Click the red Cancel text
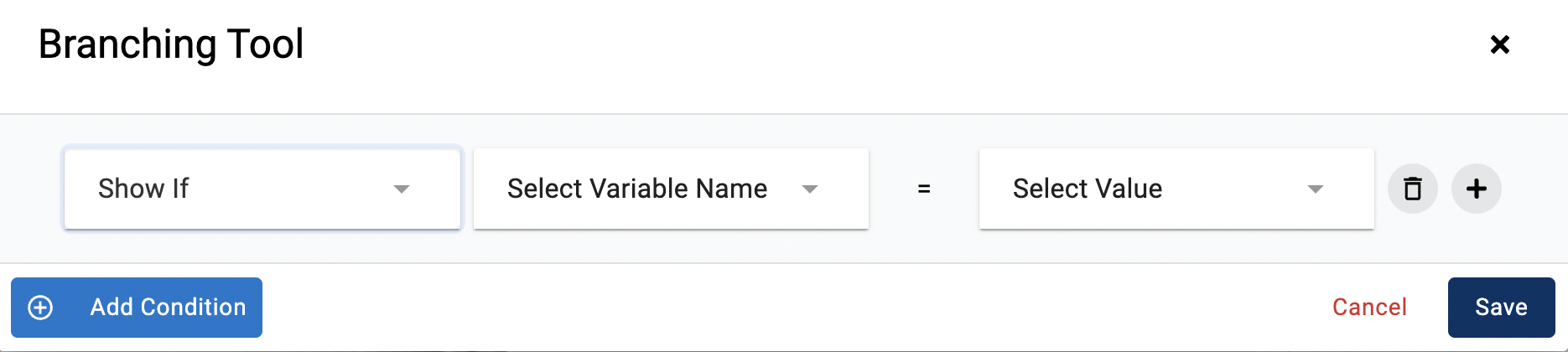Image resolution: width=1568 pixels, height=352 pixels. pos(1369,308)
